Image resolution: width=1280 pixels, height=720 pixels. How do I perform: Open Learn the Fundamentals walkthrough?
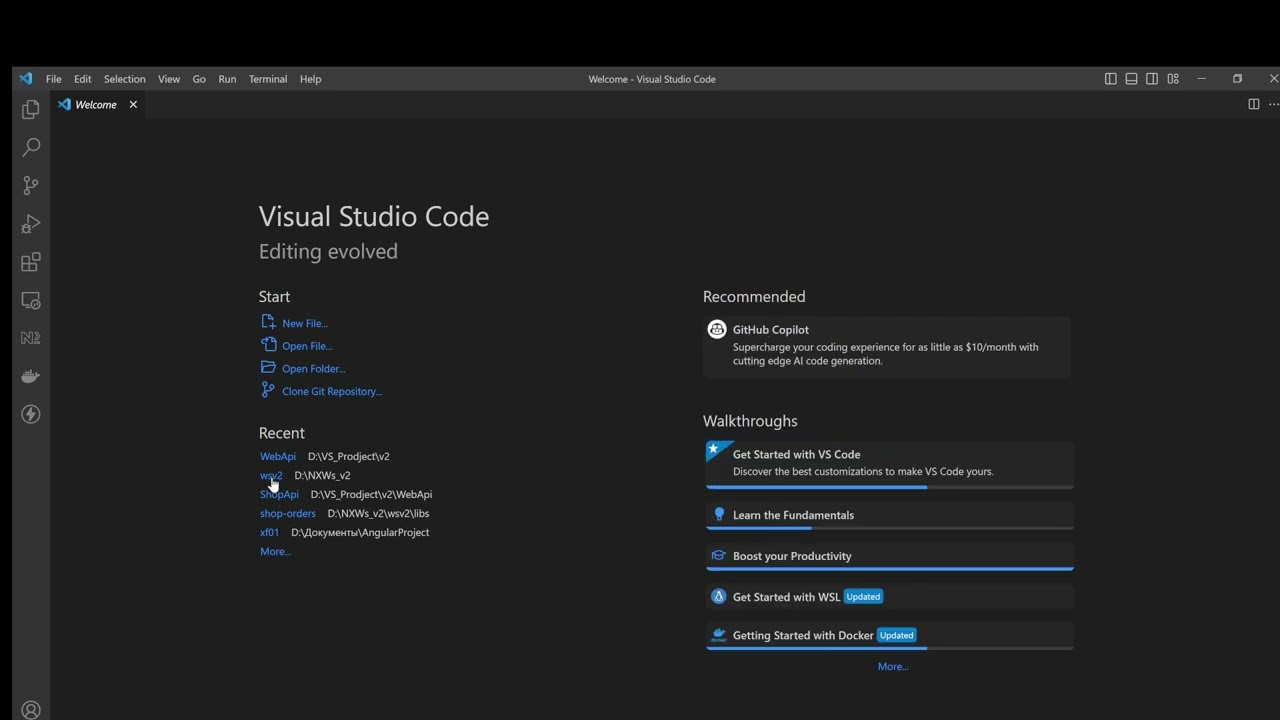point(890,516)
